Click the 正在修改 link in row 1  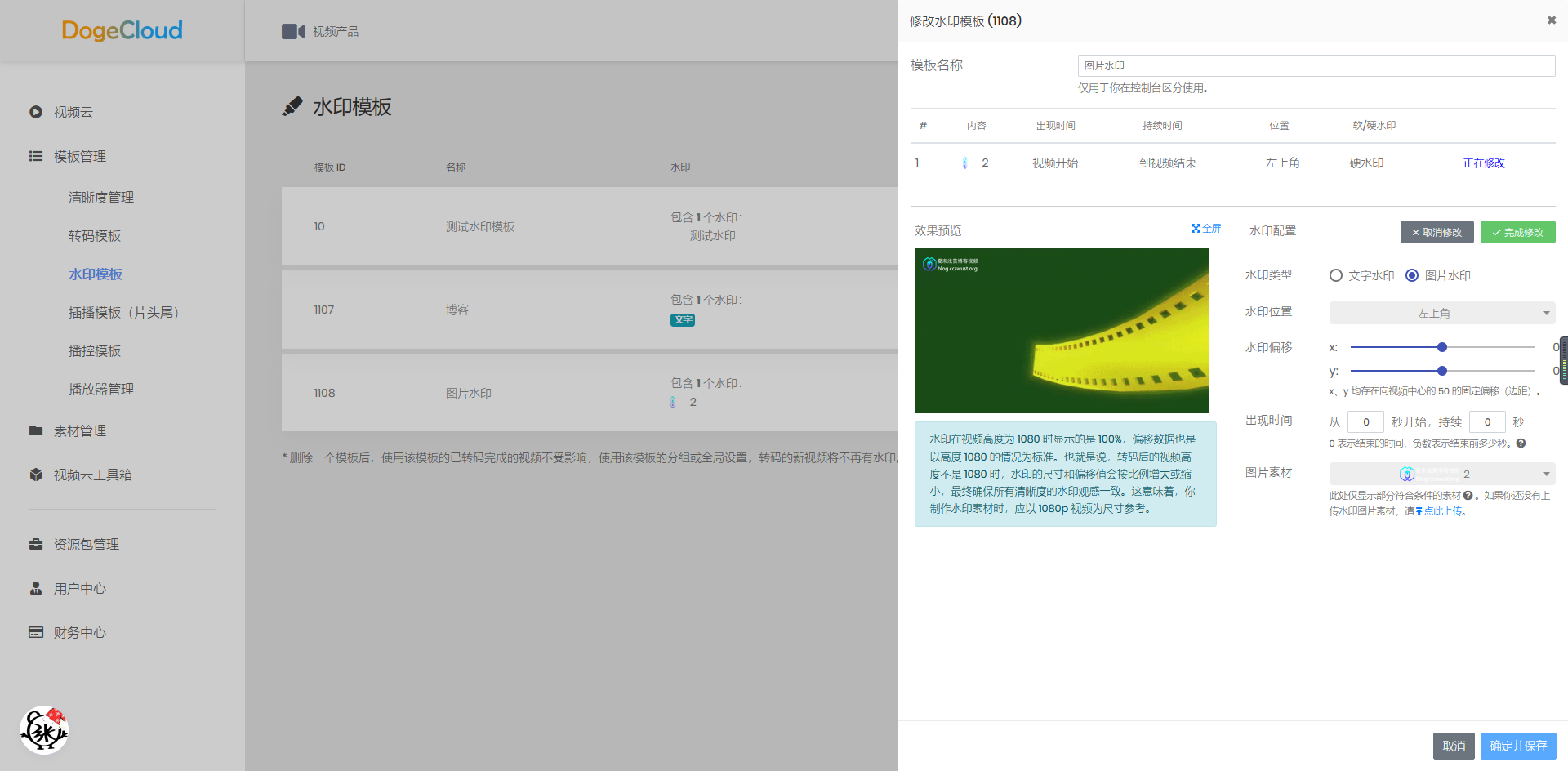[1484, 163]
